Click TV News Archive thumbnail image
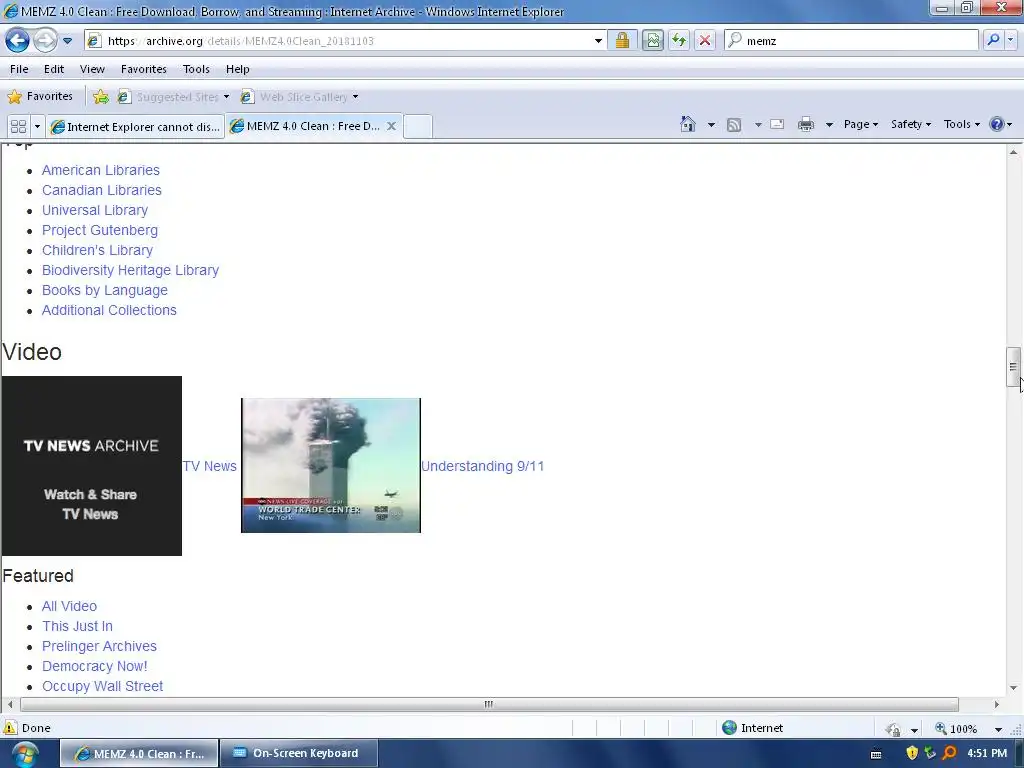Viewport: 1024px width, 768px height. click(91, 466)
